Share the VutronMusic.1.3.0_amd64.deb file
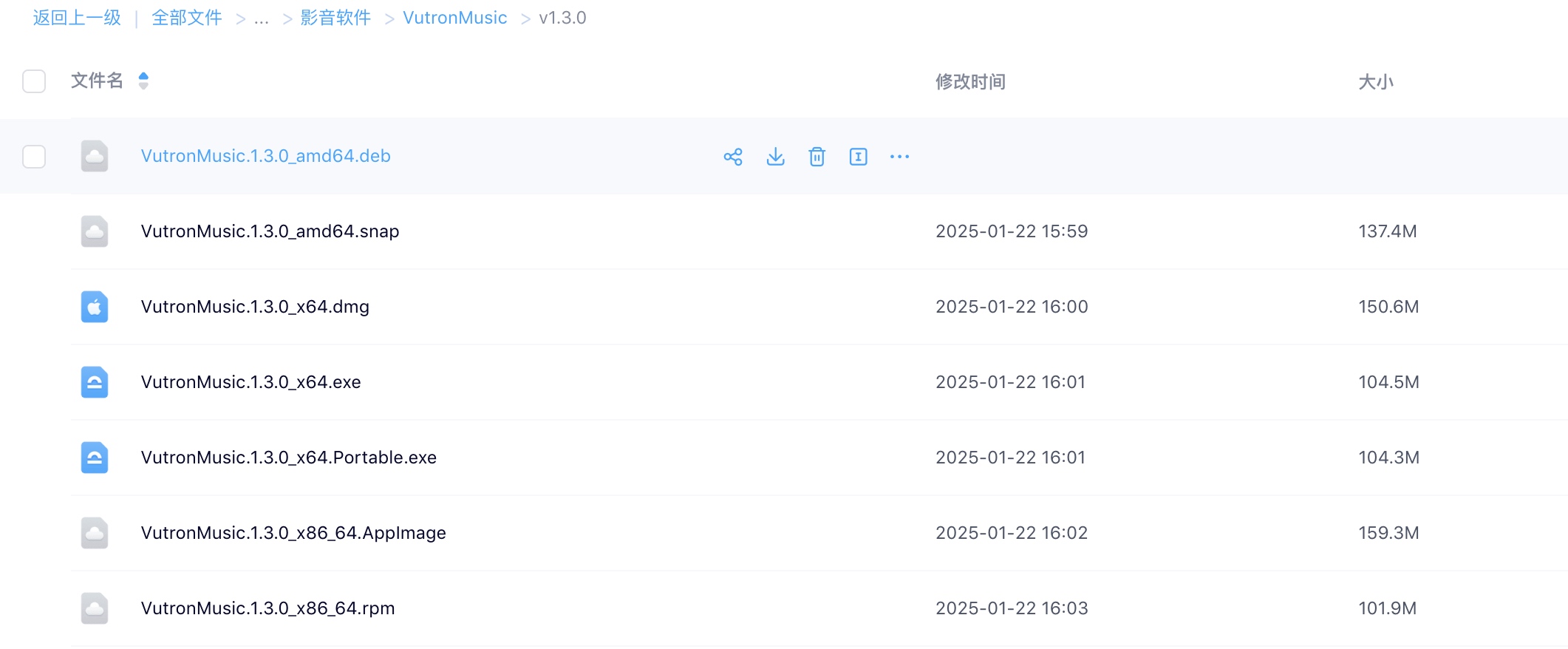Screen dimensions: 1568x649 point(733,157)
